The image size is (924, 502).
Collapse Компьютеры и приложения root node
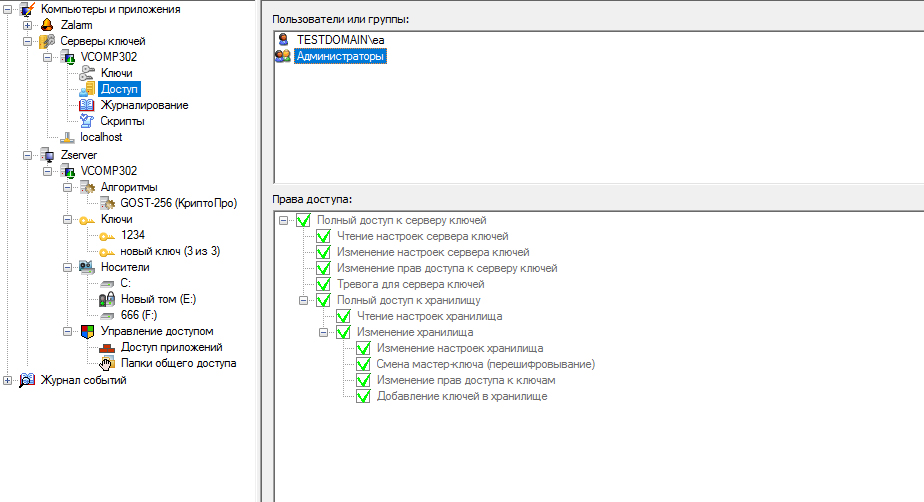7,9
